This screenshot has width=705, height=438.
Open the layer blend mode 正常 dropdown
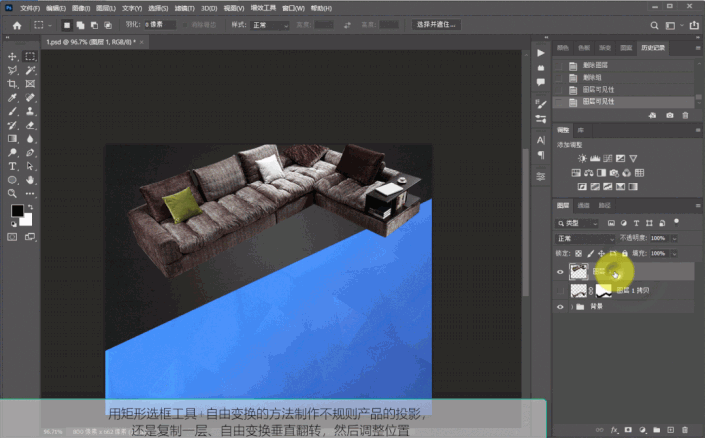[585, 238]
